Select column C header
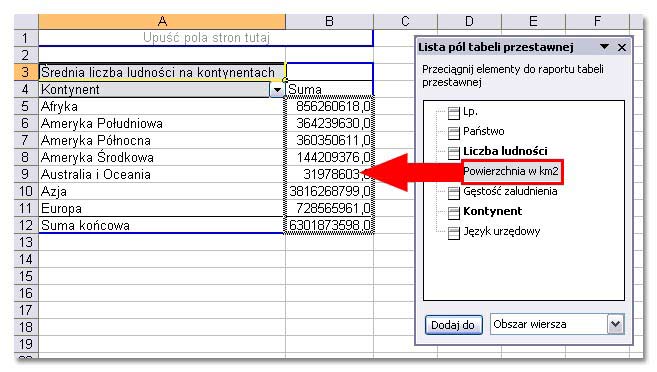Viewport: 657px width, 372px height. coord(405,21)
